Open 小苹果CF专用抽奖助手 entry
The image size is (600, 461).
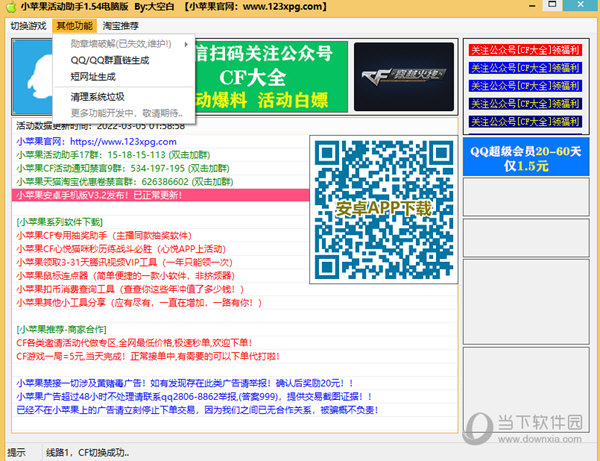tap(161, 235)
